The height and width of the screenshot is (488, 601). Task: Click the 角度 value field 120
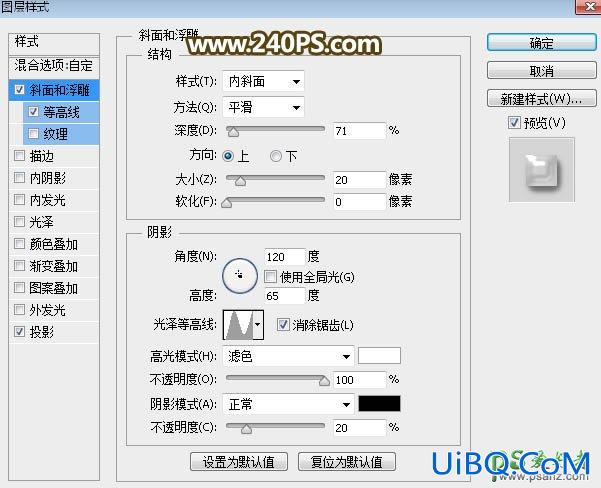(x=284, y=257)
